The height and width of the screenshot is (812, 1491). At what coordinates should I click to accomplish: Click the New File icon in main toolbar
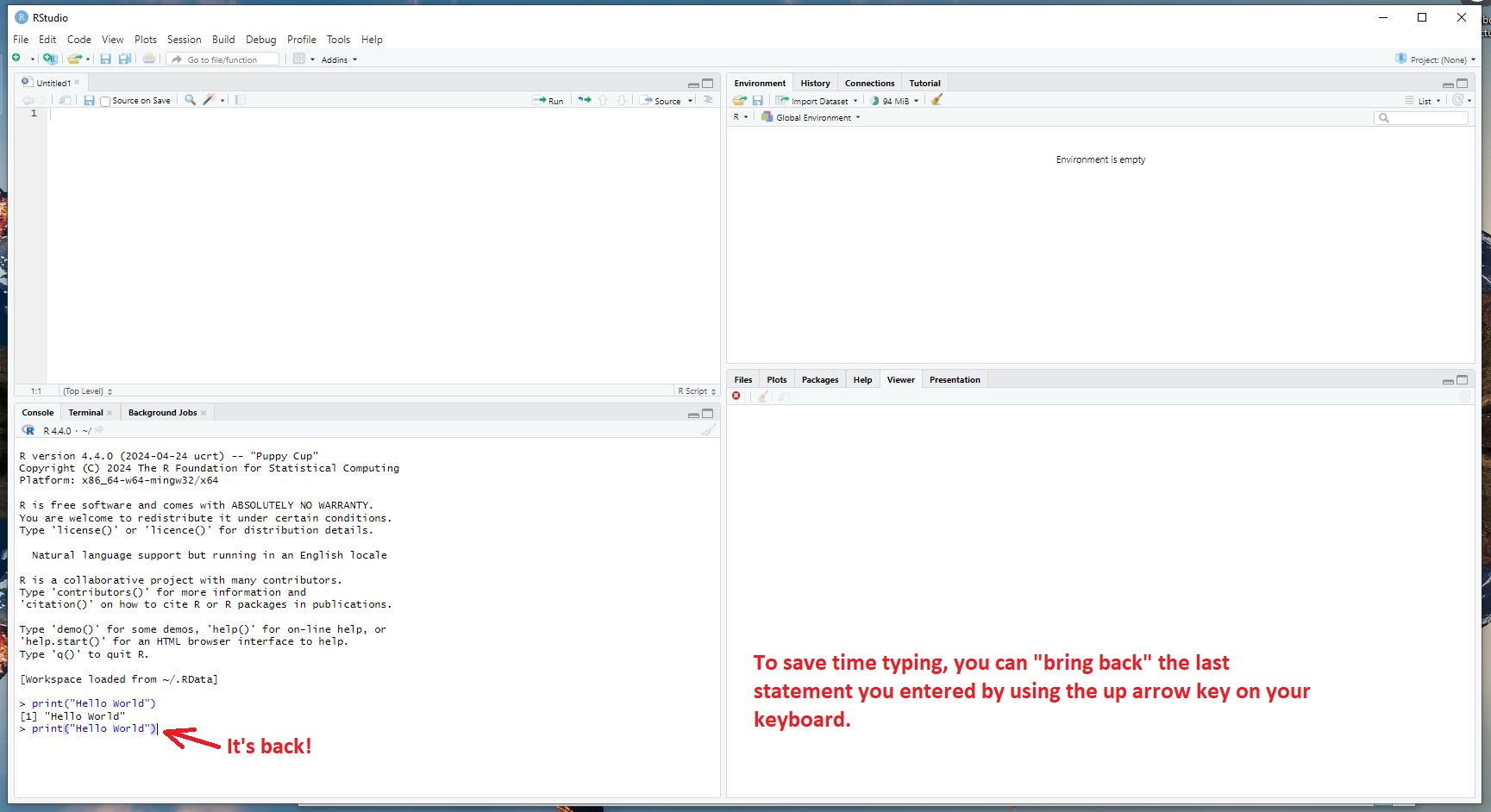click(x=16, y=59)
